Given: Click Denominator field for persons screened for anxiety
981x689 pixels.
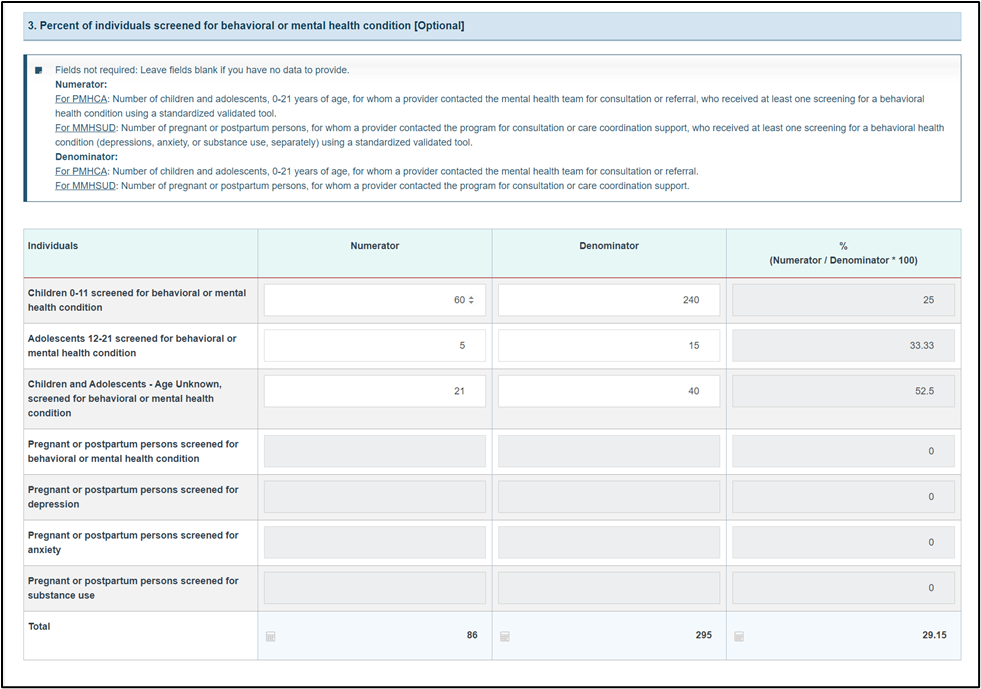Looking at the screenshot, I should [x=609, y=543].
